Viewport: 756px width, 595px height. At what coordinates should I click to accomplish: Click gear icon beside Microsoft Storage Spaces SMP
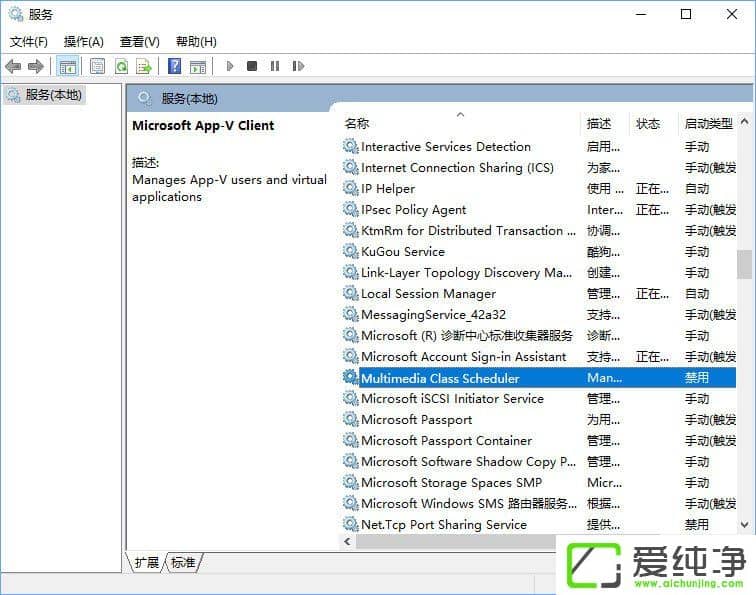click(350, 482)
